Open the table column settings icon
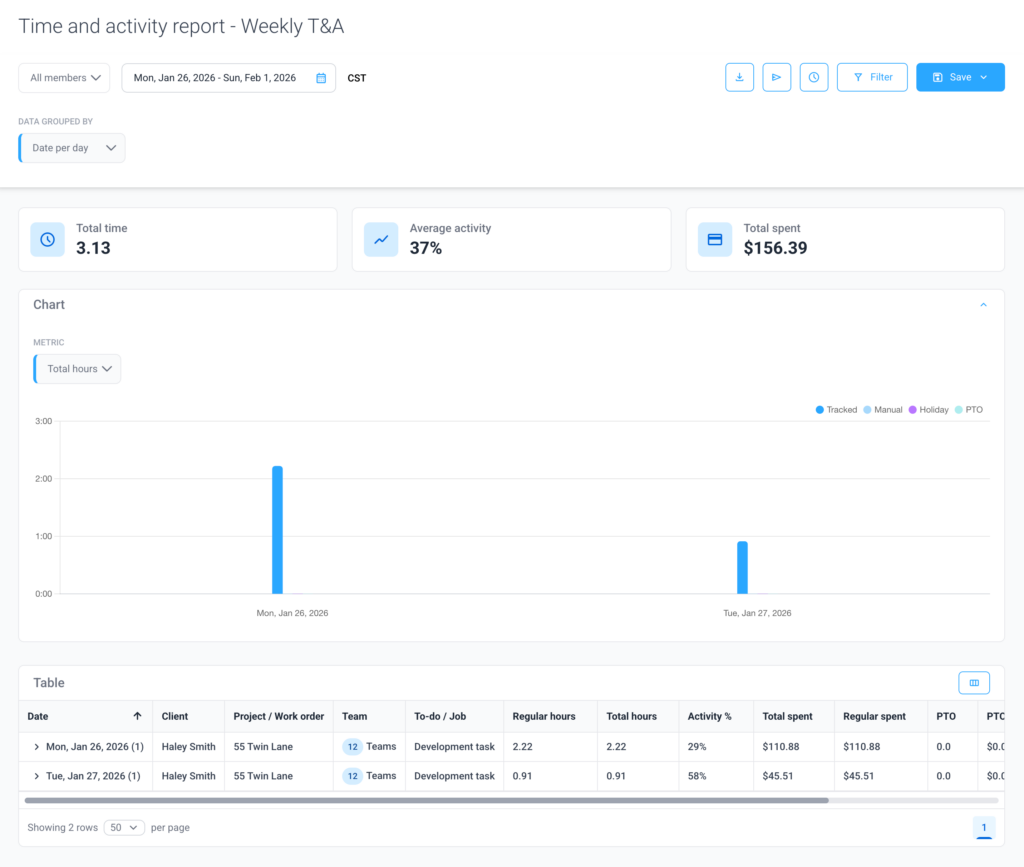Screen dimensions: 1024x867 (x=973, y=683)
